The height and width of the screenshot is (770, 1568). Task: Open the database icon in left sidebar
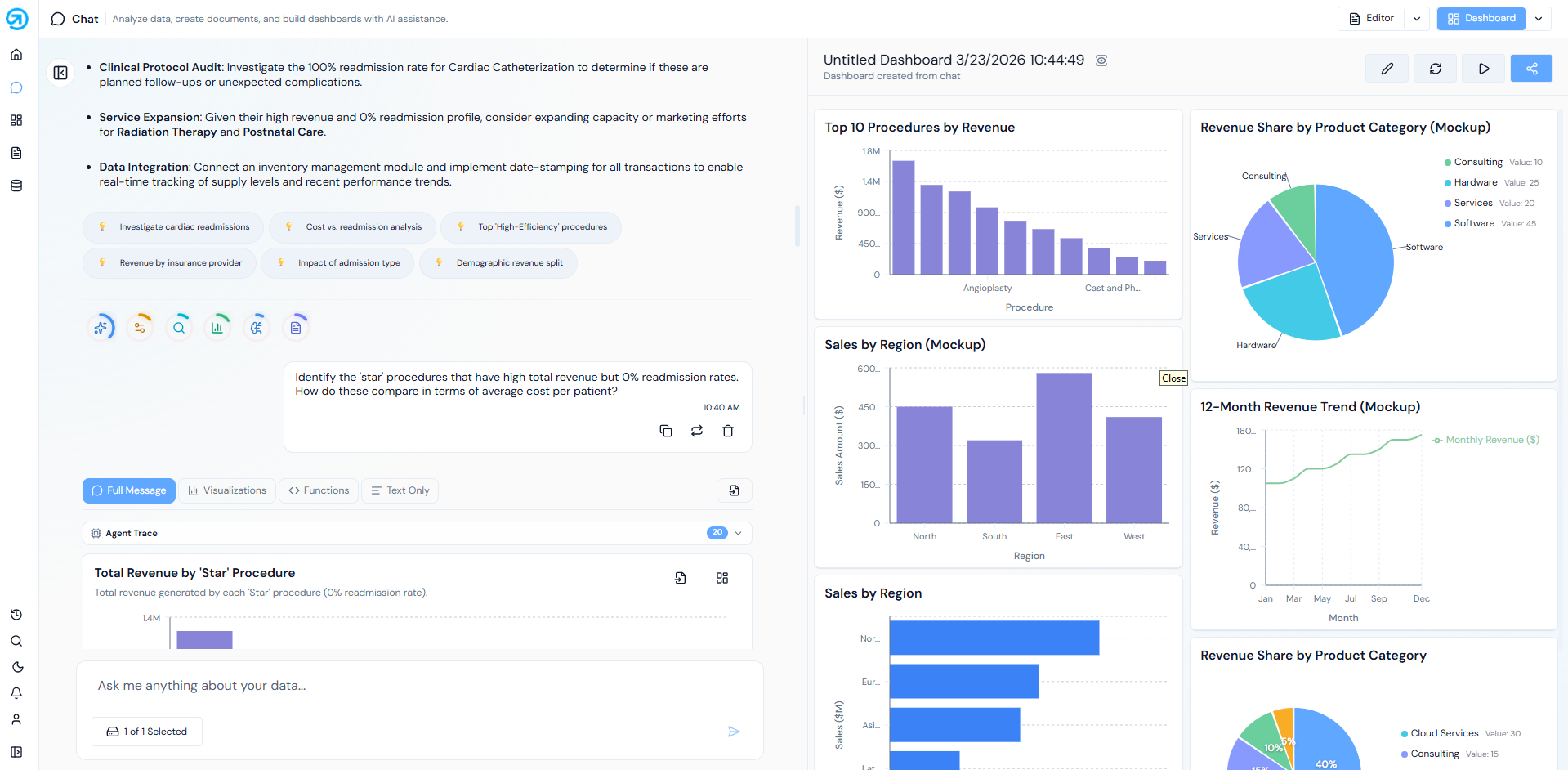pyautogui.click(x=16, y=186)
